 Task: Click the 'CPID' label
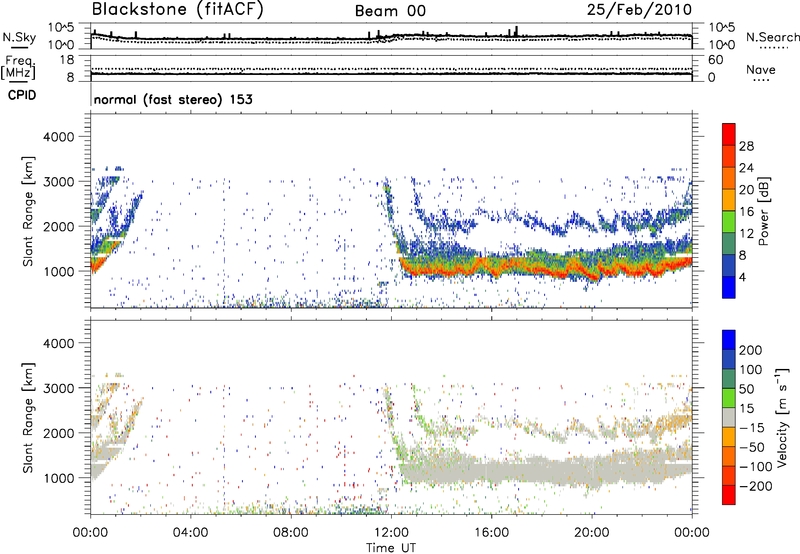(22, 95)
